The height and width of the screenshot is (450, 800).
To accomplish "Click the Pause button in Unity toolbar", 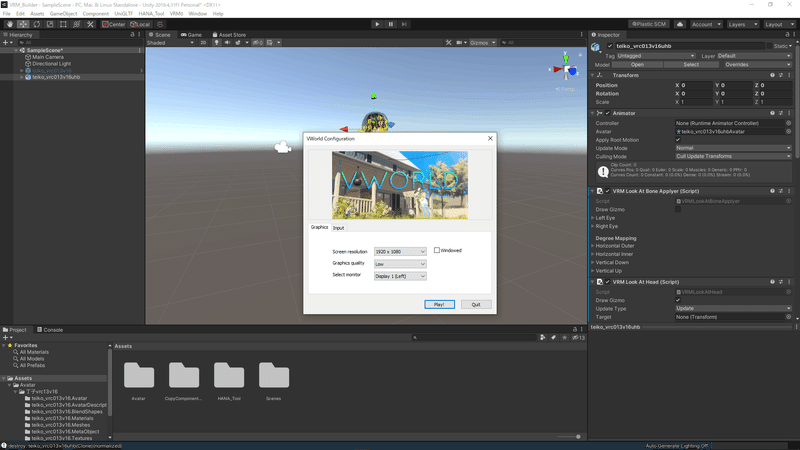I will coord(391,24).
